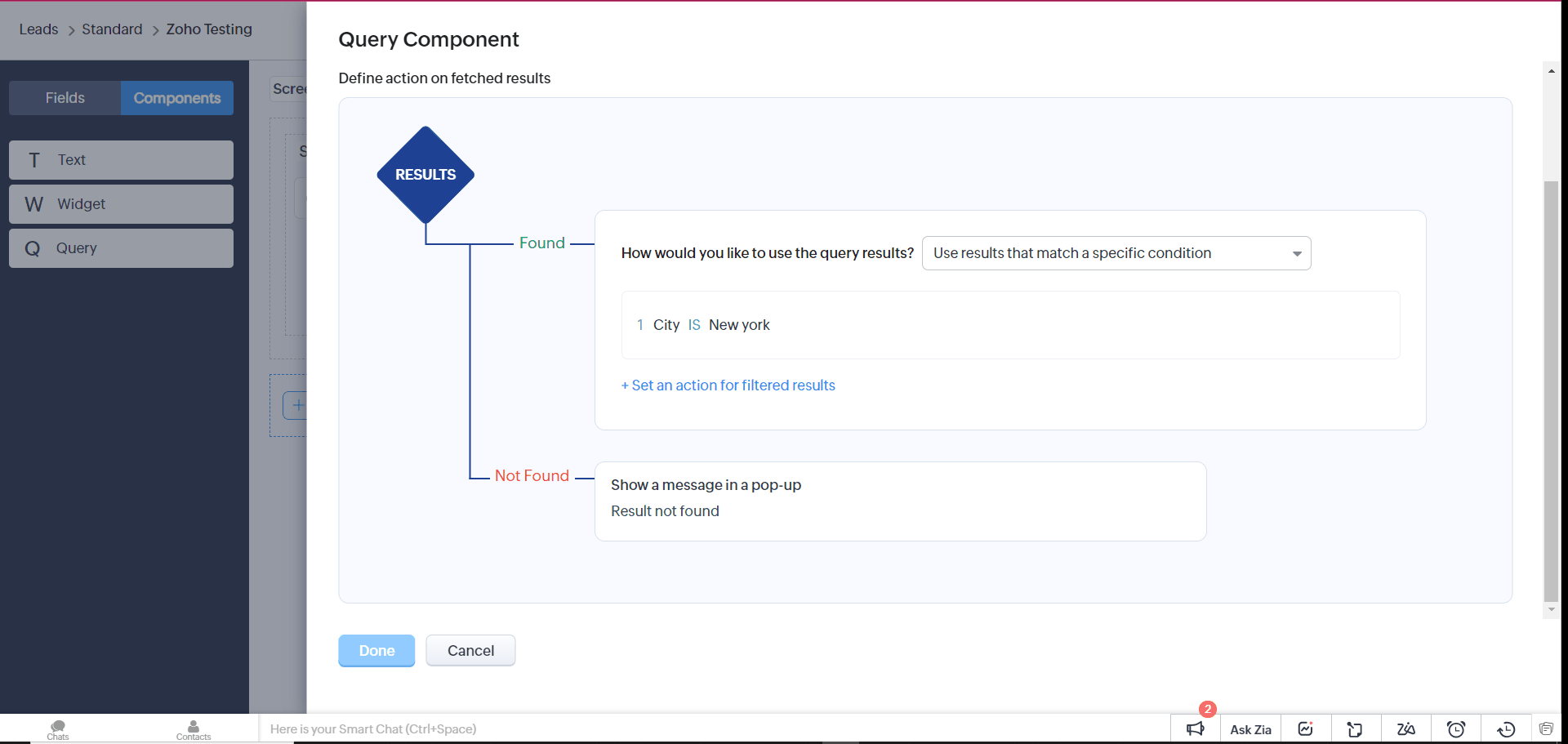Click the Done button

point(376,651)
